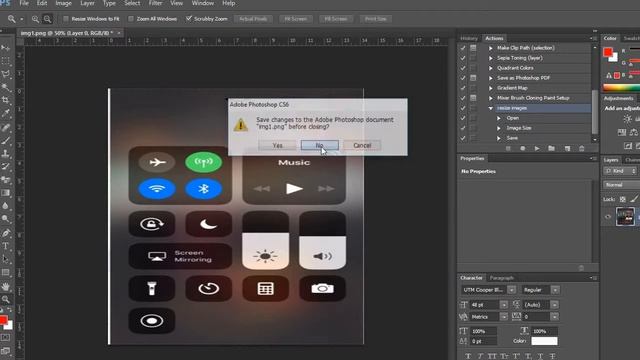640x360 pixels.
Task: Select the Rectangular Marquee tool
Action: (5, 61)
